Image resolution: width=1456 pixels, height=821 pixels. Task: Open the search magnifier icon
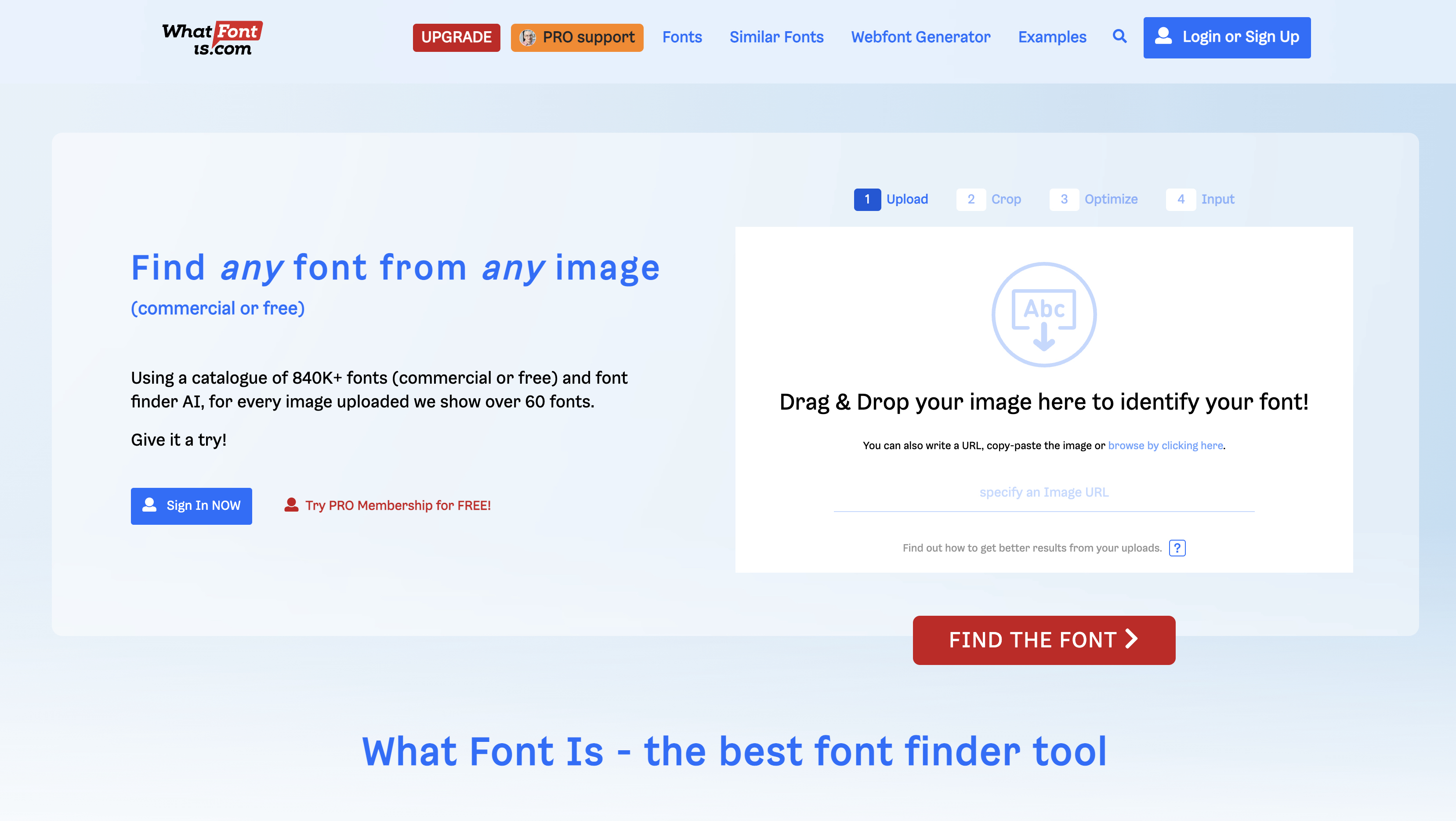point(1120,36)
